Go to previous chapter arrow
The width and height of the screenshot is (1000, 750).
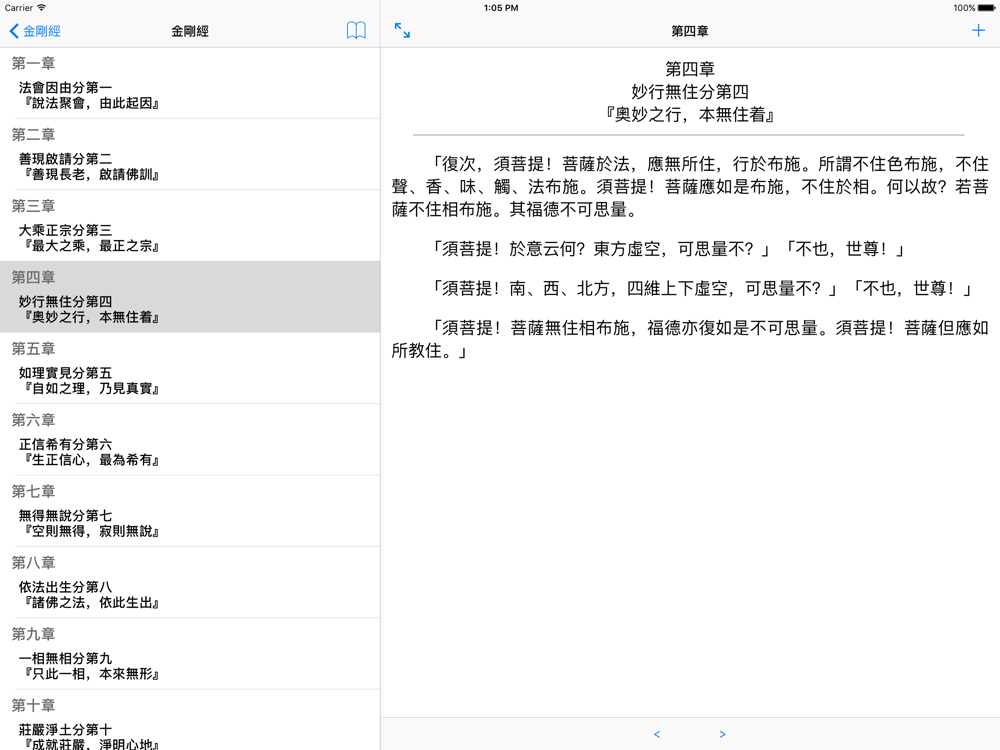click(657, 734)
